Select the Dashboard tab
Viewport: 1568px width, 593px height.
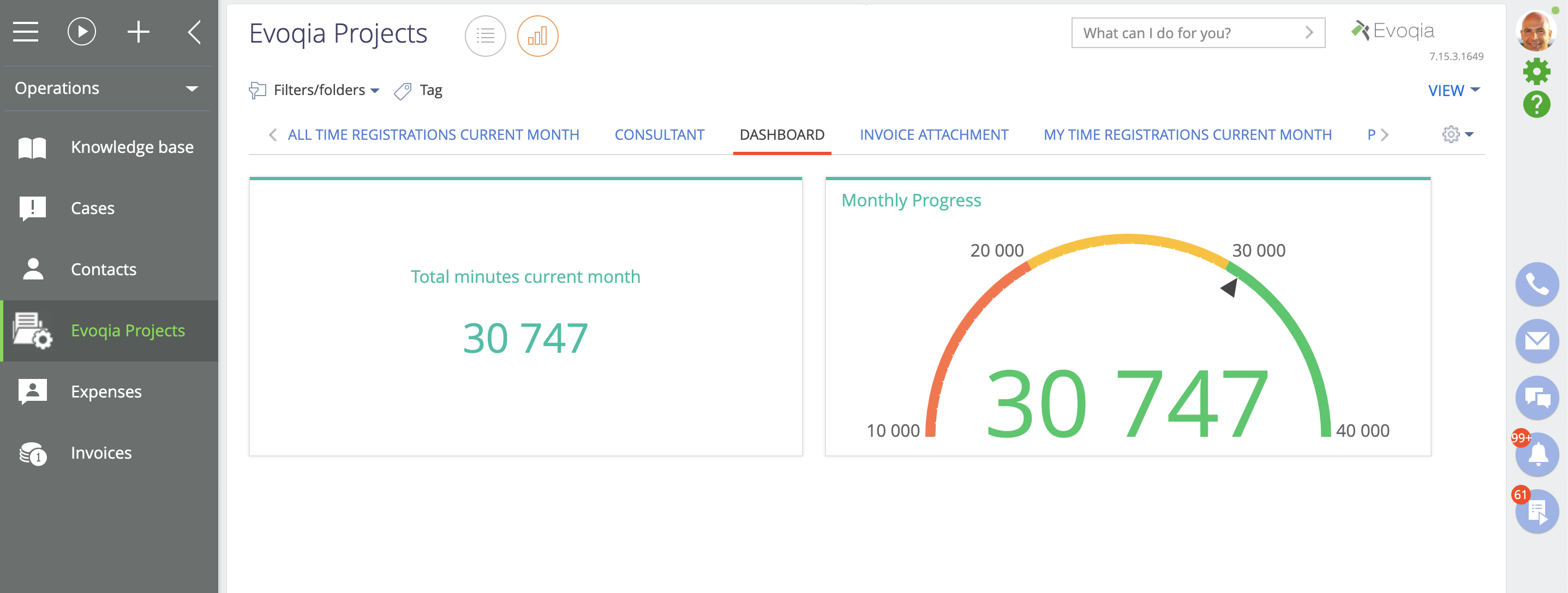(782, 135)
